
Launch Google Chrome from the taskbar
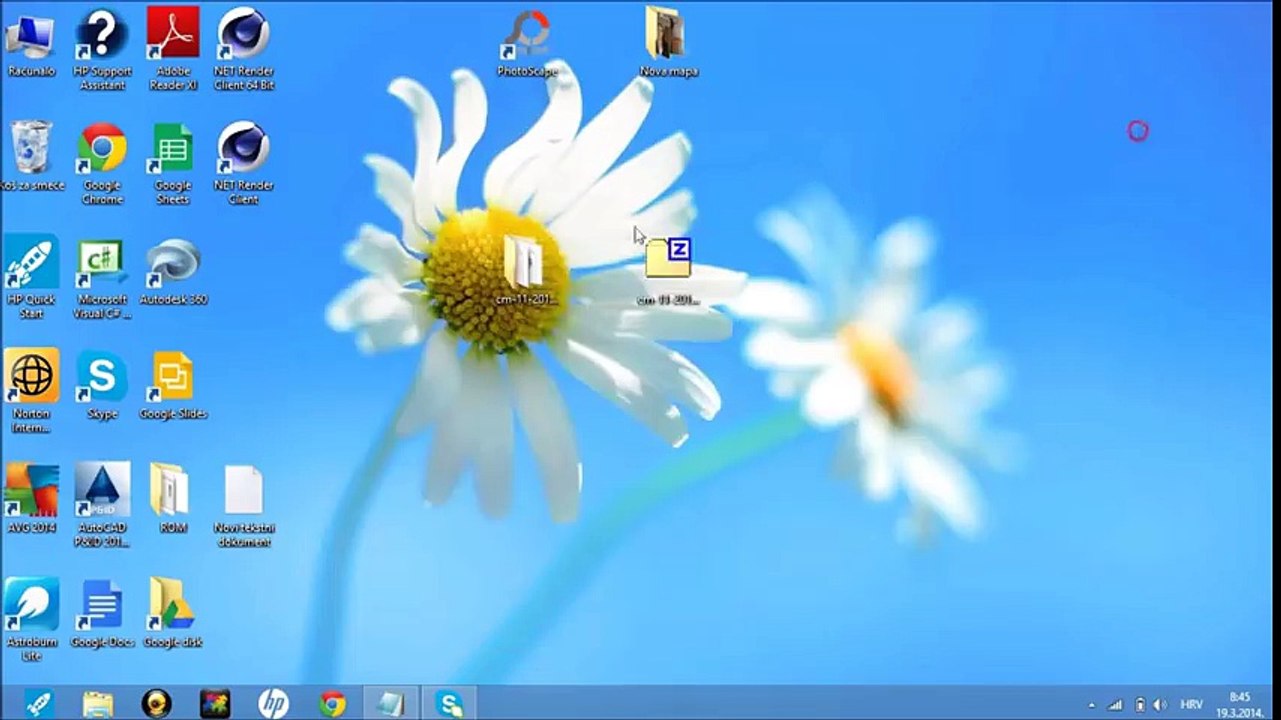tap(332, 703)
